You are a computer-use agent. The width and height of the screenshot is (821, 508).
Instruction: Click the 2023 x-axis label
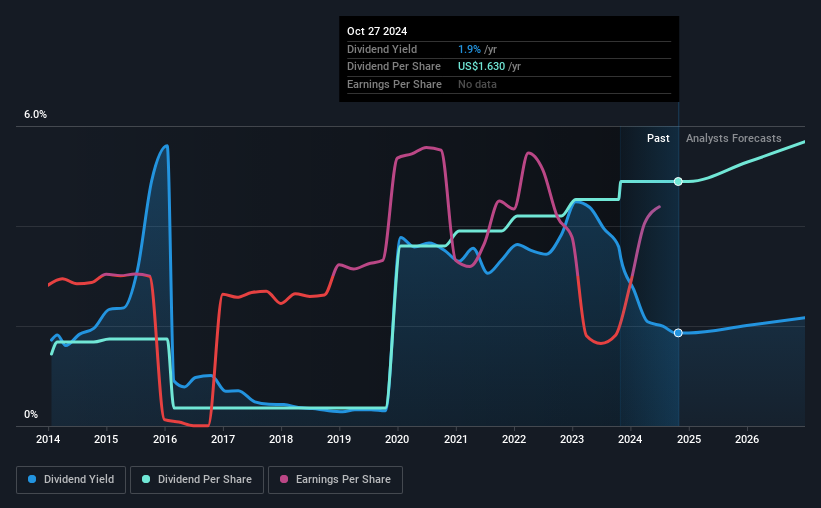[572, 439]
